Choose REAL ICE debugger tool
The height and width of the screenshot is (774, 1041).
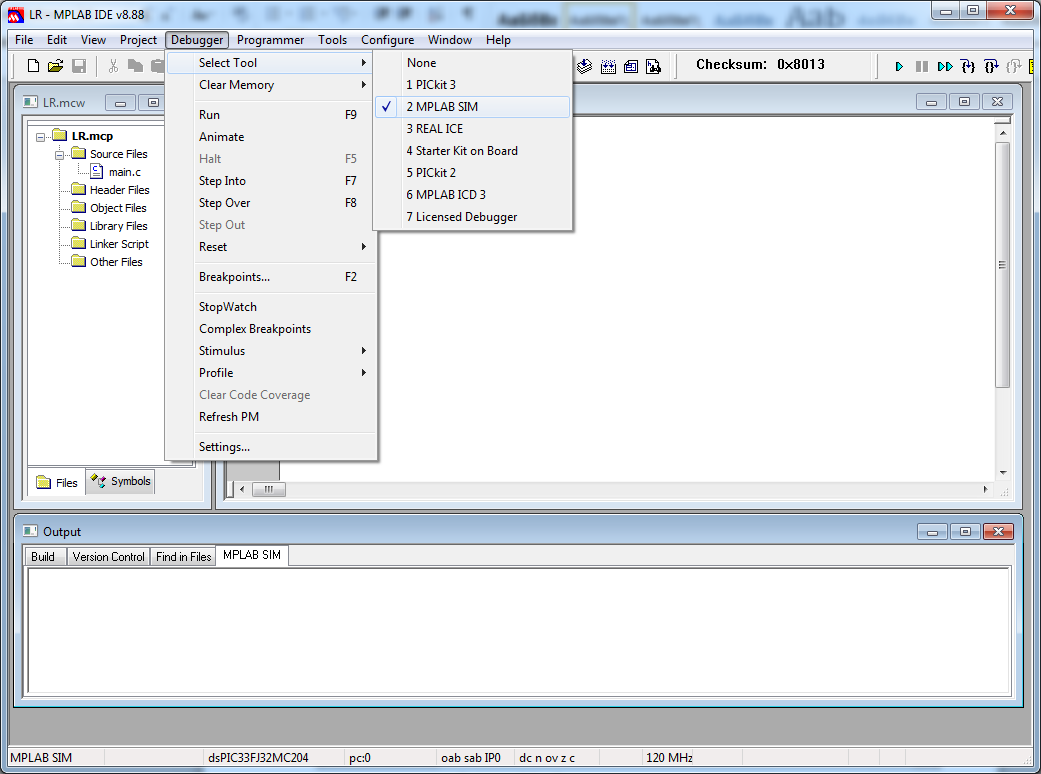(x=472, y=129)
